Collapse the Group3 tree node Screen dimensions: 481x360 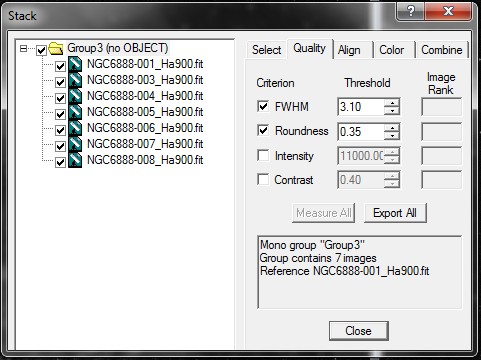pos(23,49)
